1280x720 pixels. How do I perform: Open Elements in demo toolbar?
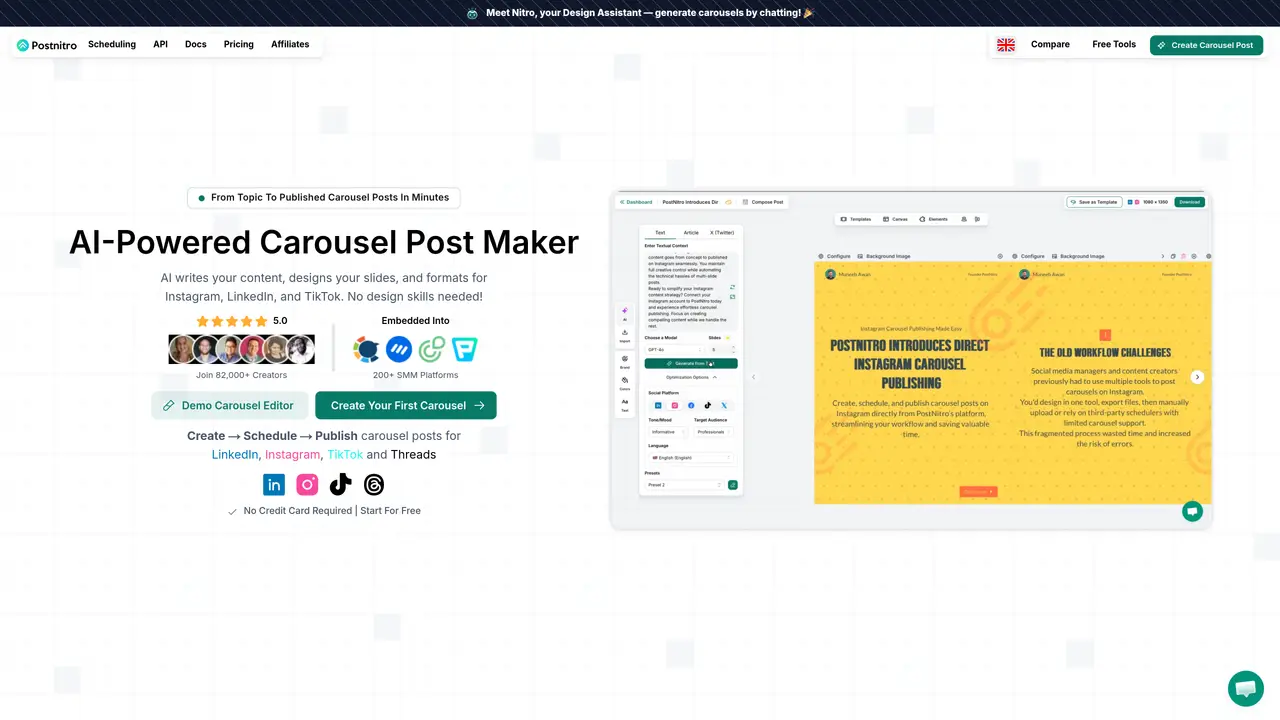933,219
